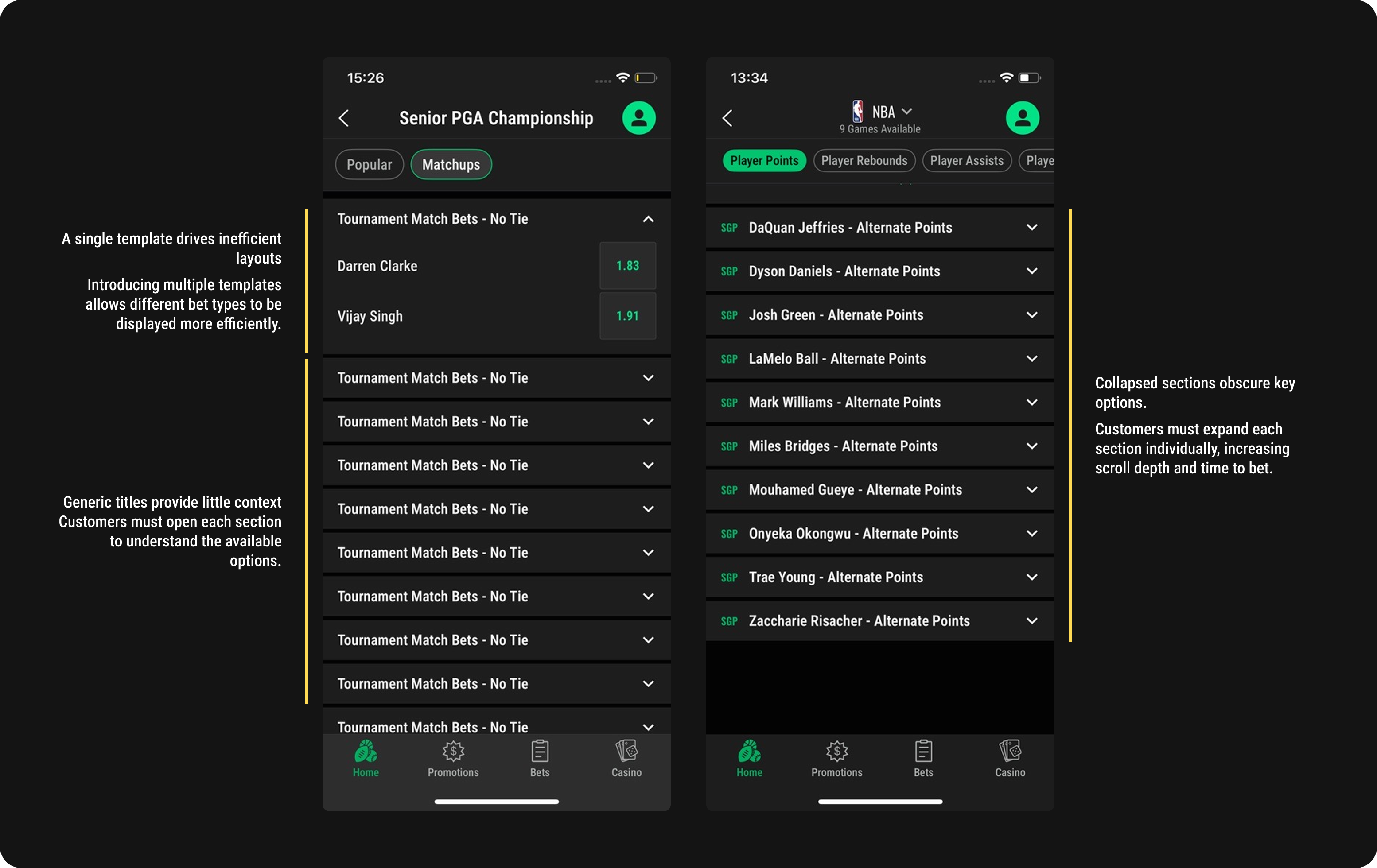Viewport: 1377px width, 868px height.
Task: Select the Popular filter pill
Action: pyautogui.click(x=370, y=165)
